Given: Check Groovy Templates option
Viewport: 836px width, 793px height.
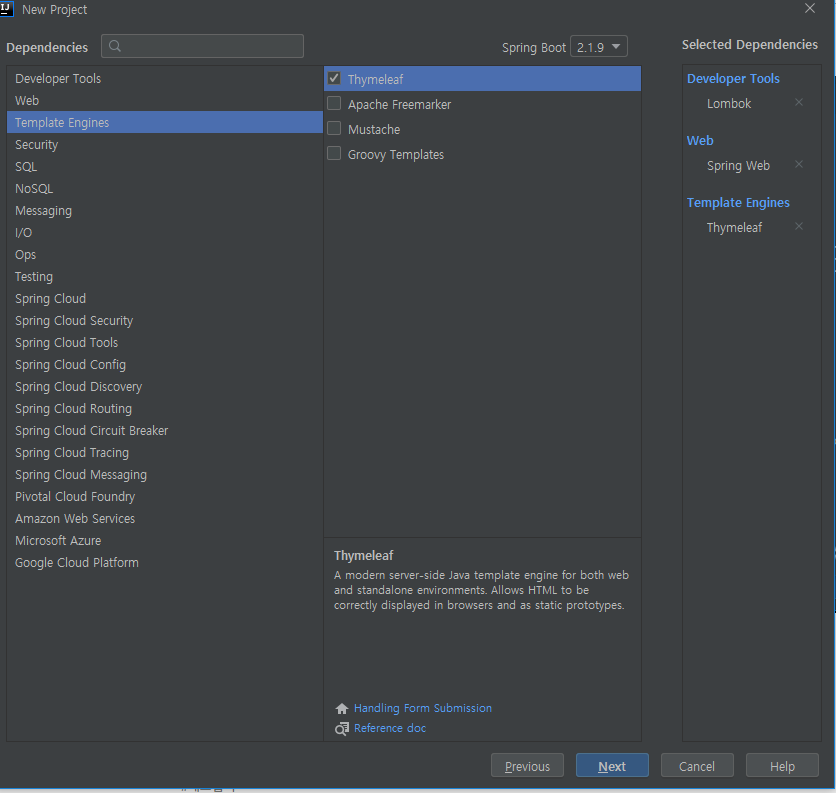Looking at the screenshot, I should 334,154.
